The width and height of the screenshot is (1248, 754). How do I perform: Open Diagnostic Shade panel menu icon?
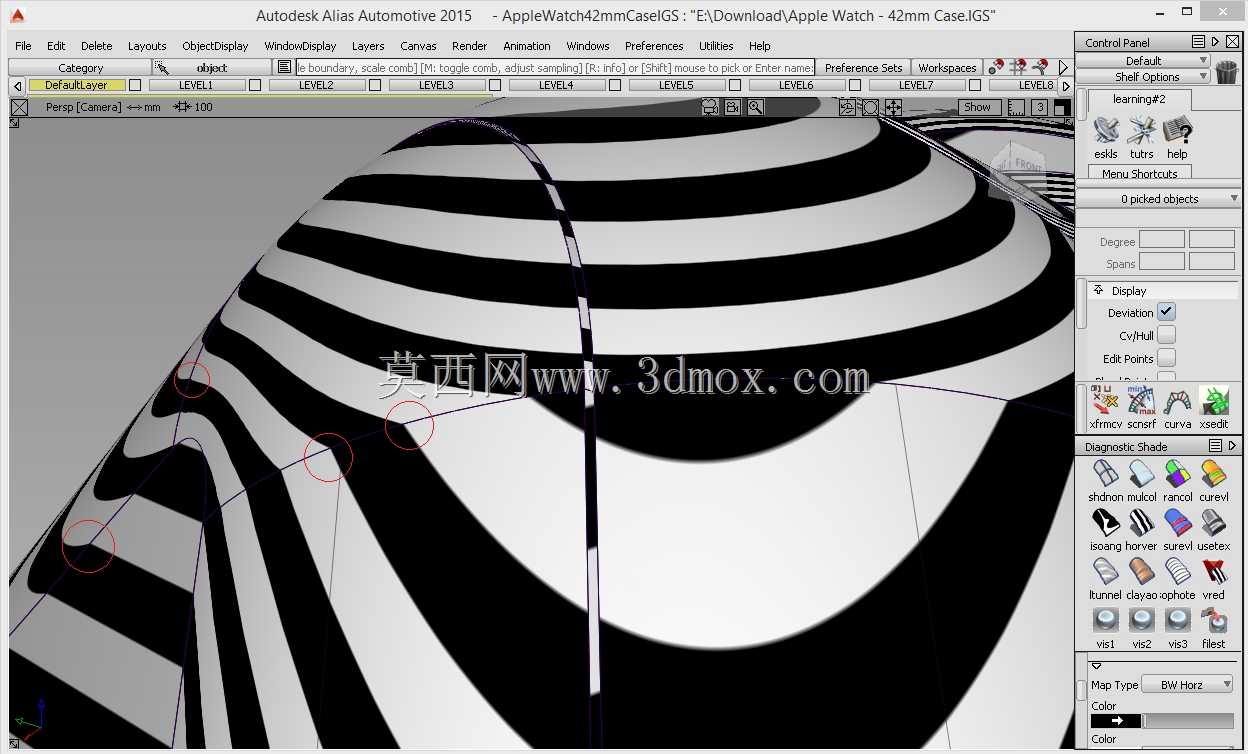pos(1215,446)
